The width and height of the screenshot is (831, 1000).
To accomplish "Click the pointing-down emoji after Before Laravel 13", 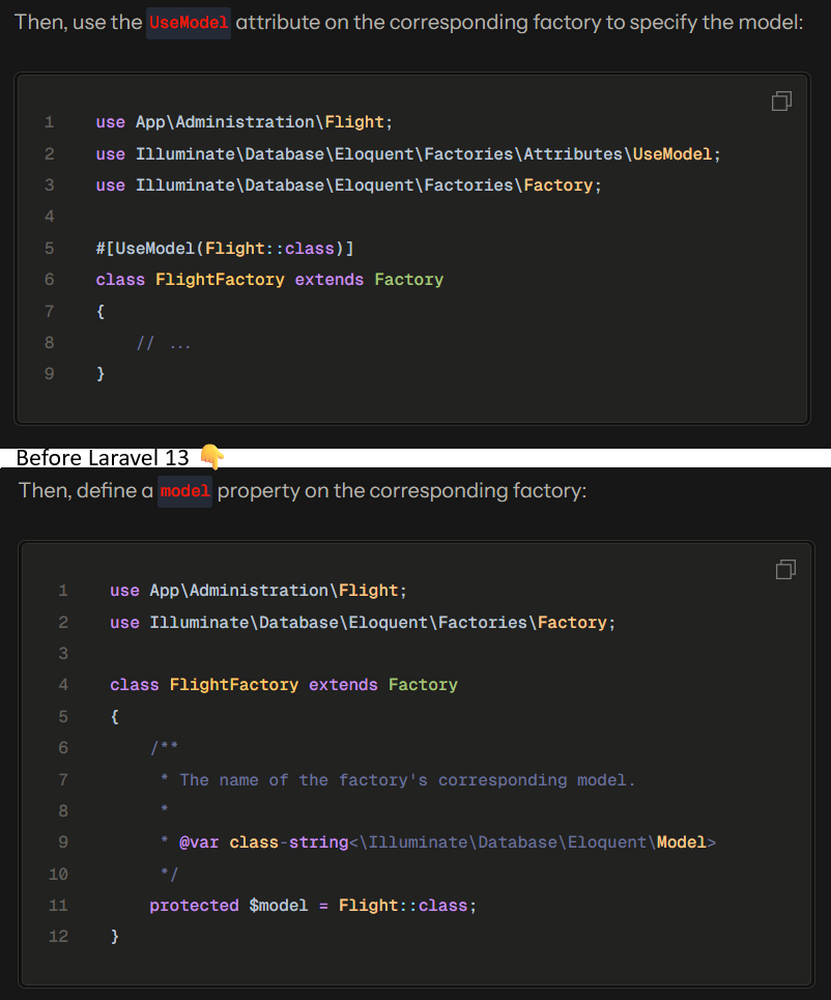I will [212, 458].
